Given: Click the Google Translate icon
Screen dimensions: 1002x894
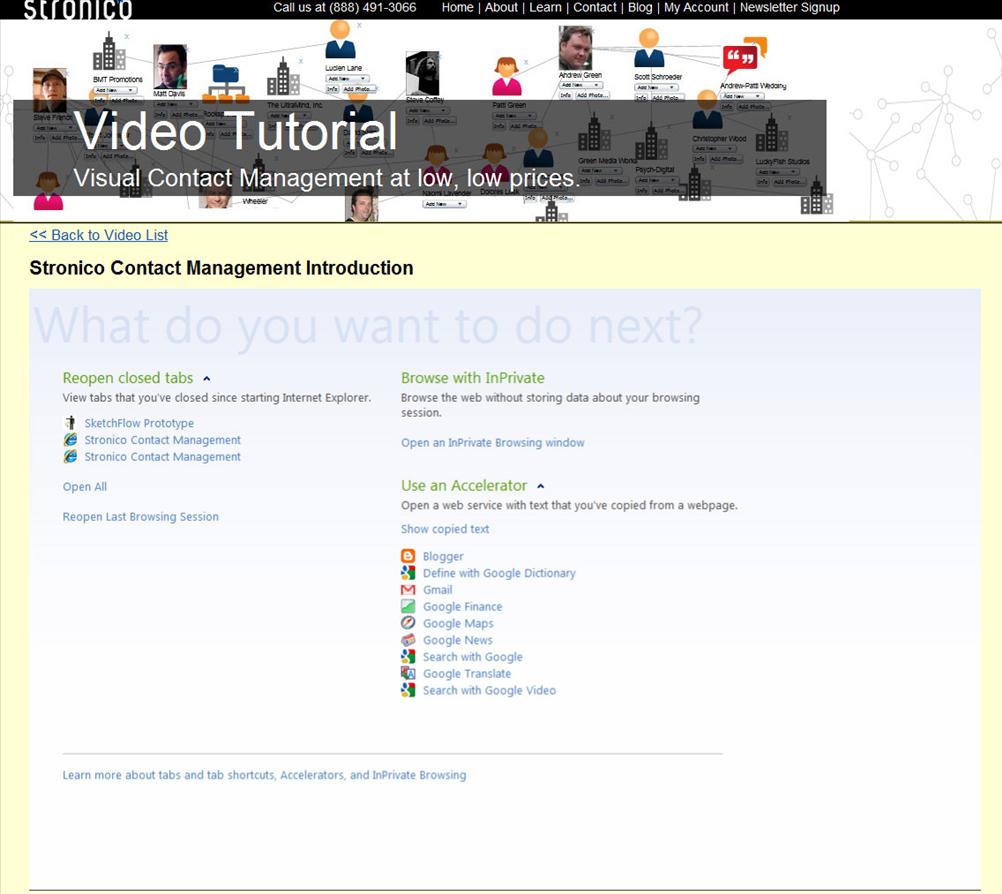Looking at the screenshot, I should [x=408, y=674].
